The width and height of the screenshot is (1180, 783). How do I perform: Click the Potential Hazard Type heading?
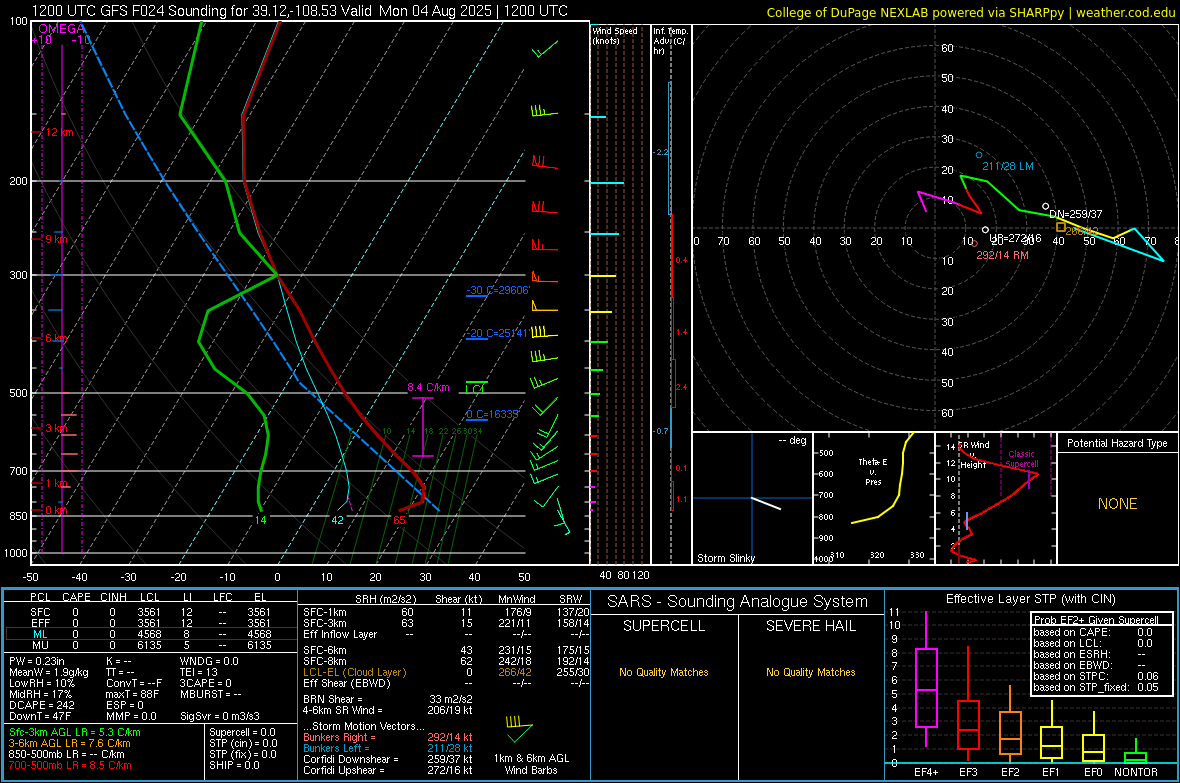click(1118, 443)
